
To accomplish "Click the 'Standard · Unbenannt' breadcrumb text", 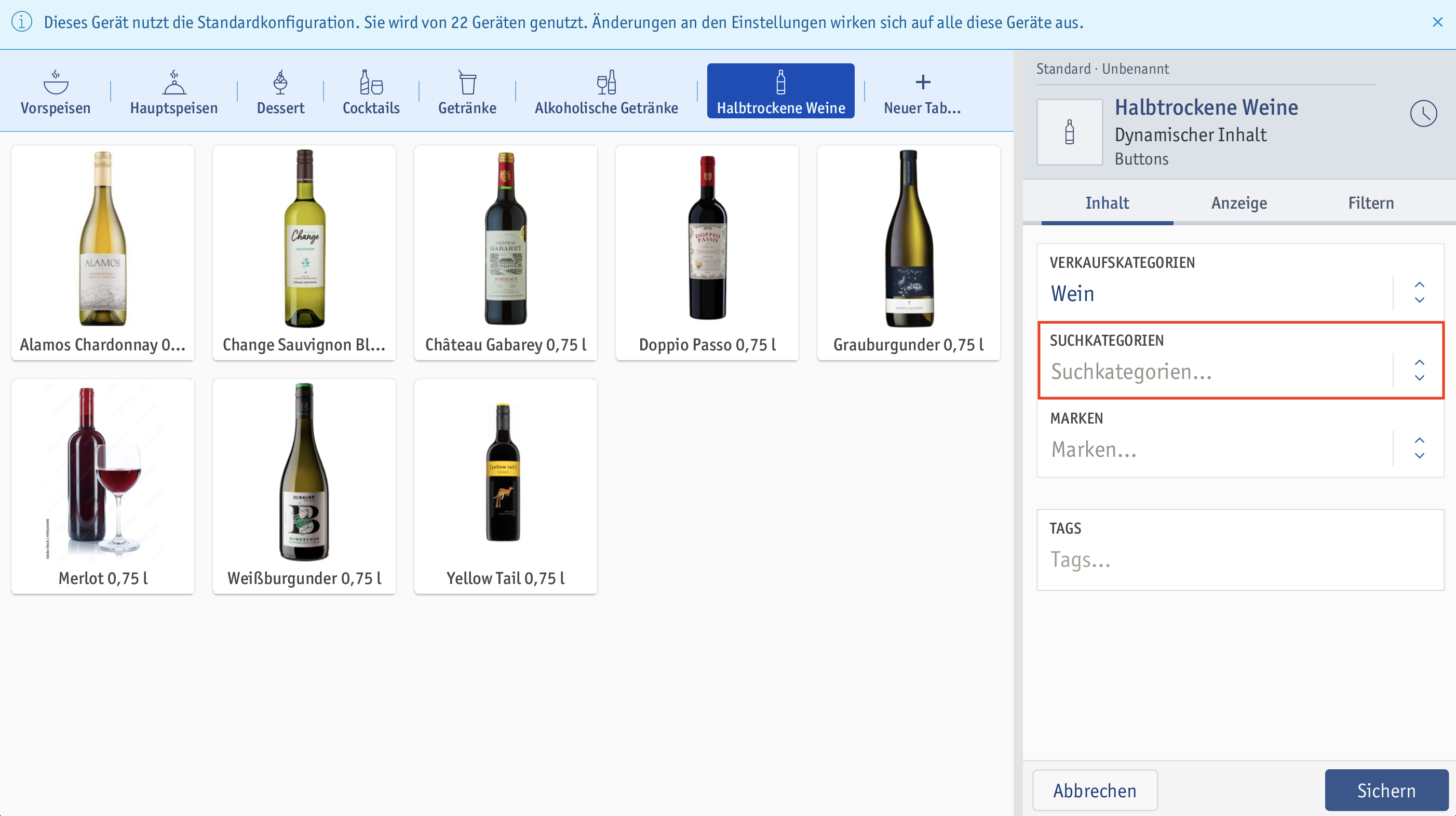I will tap(1102, 69).
